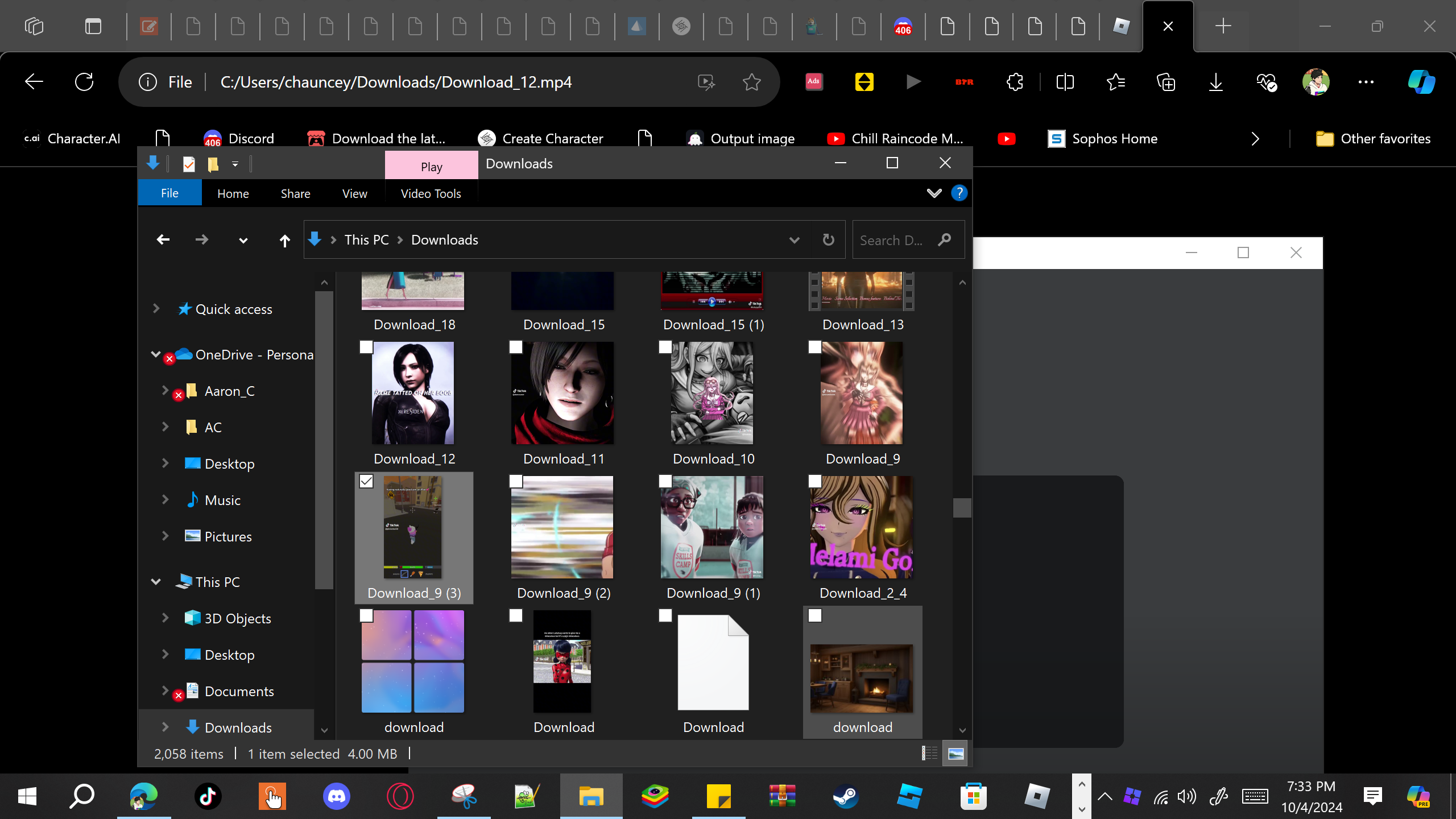Open Windows Search on the taskbar
This screenshot has height=819, width=1456.
pos(82,796)
